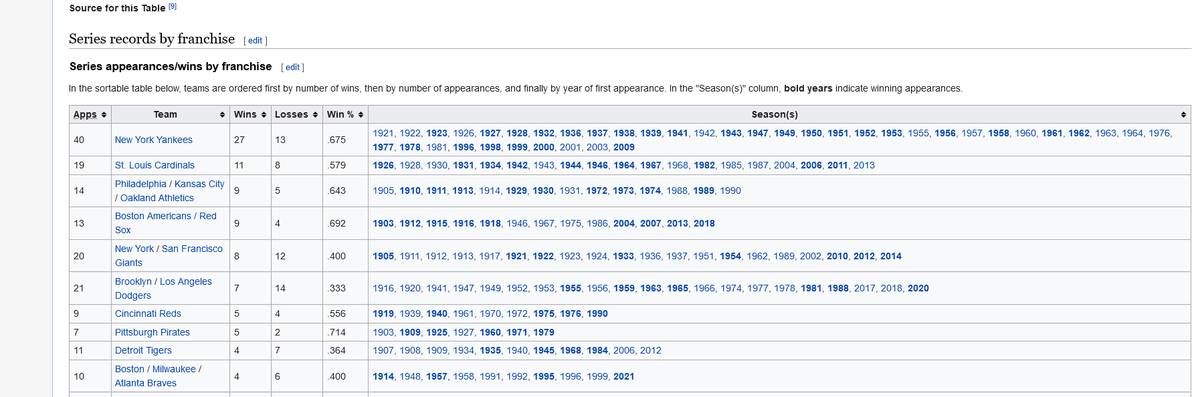This screenshot has width=1200, height=397.
Task: Open Detroit Tigers team link
Action: click(x=143, y=350)
